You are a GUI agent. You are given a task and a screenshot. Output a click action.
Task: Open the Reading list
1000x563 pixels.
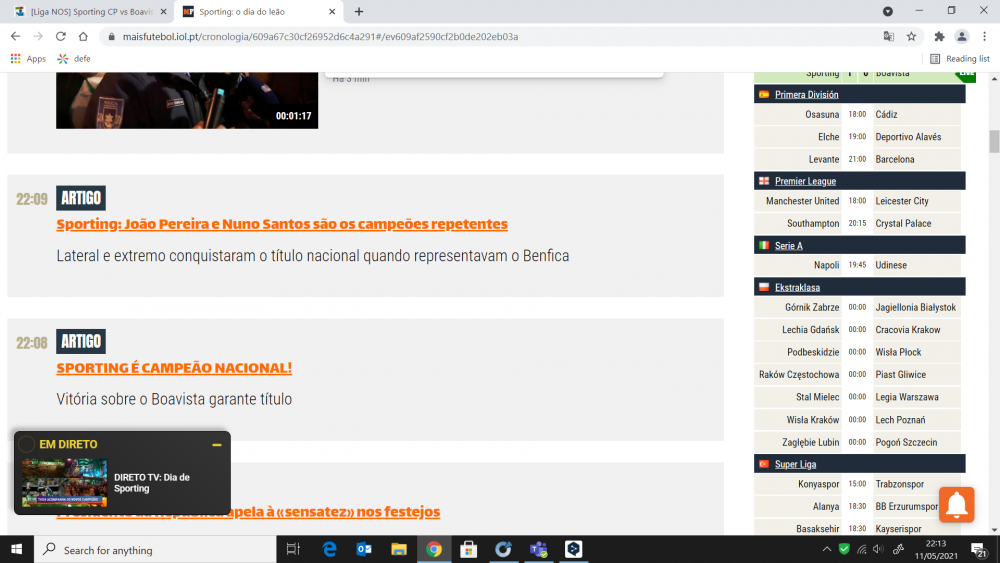960,59
